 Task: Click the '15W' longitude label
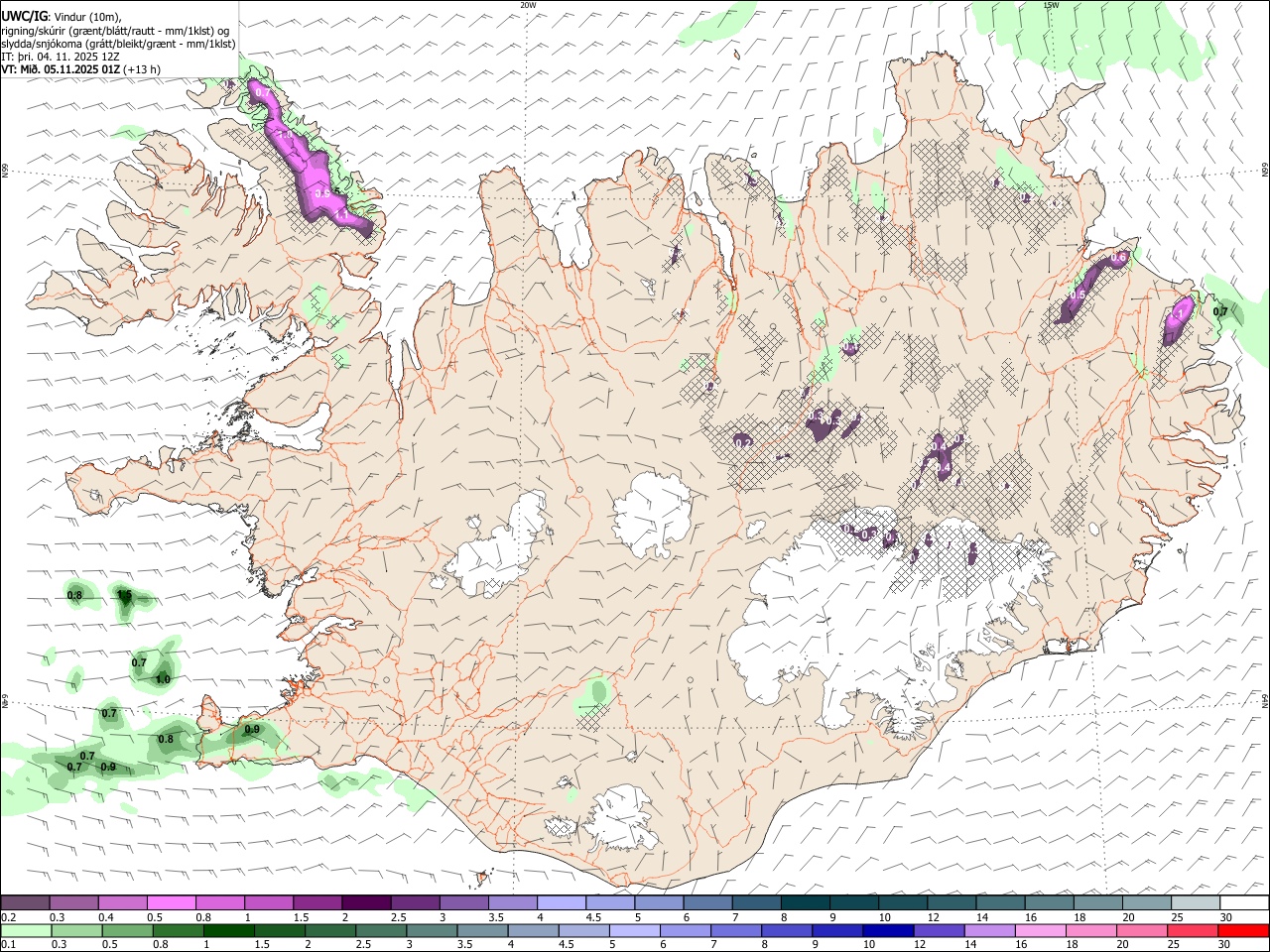click(1051, 5)
